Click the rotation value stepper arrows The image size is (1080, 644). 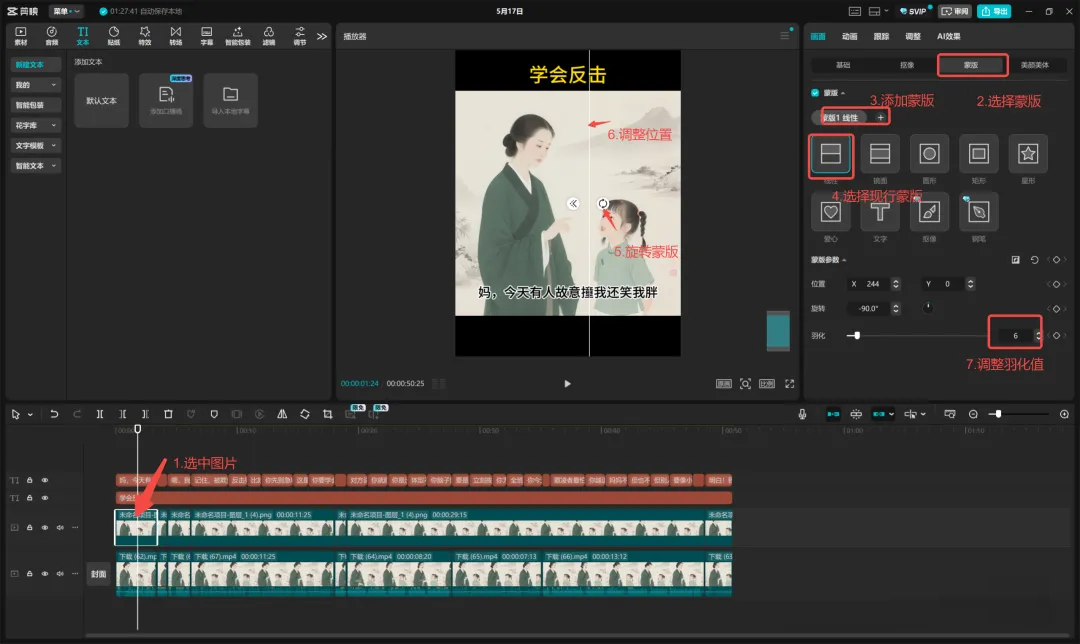tap(895, 309)
